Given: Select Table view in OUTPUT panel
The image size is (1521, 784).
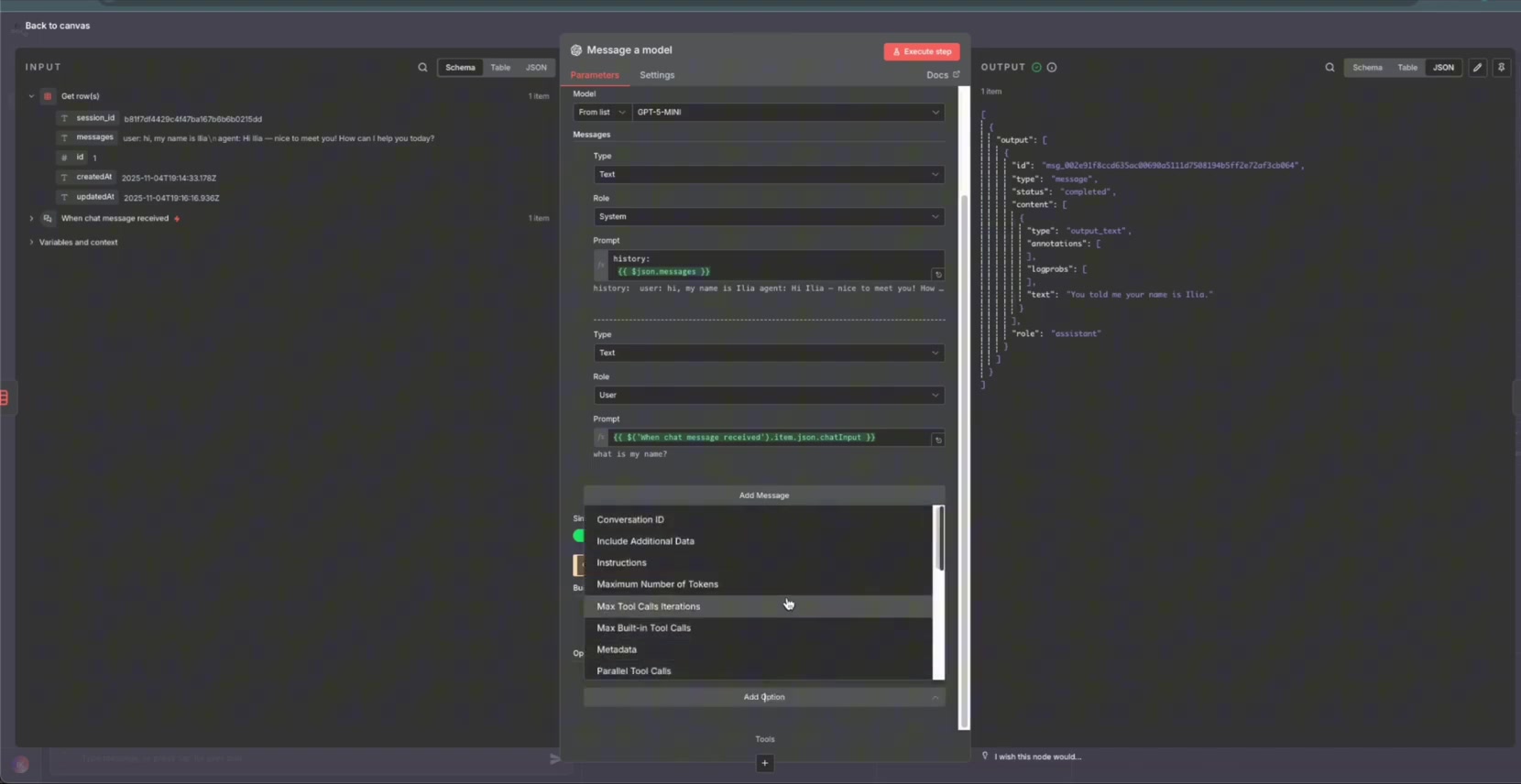Looking at the screenshot, I should point(1407,68).
